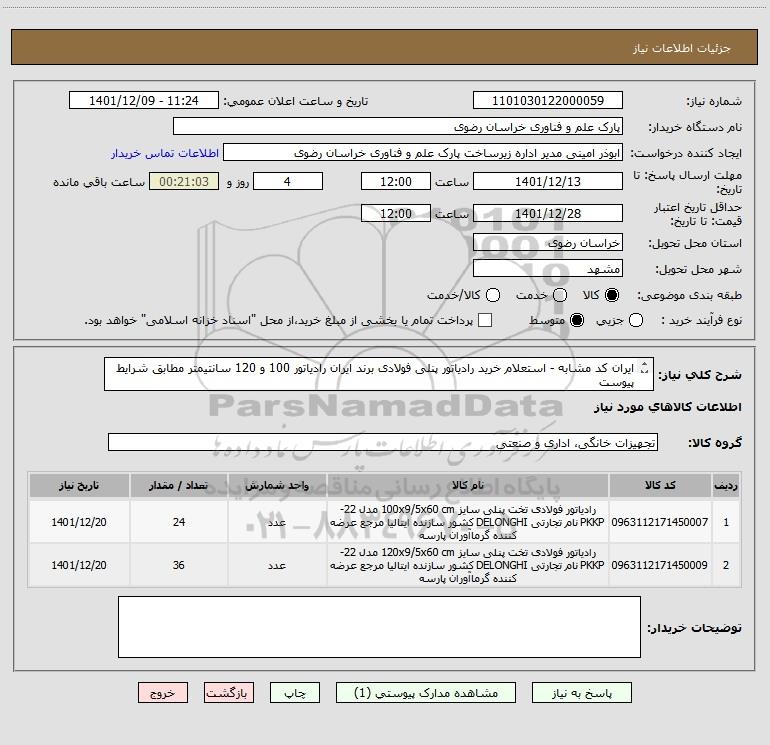The height and width of the screenshot is (745, 770).
Task: Open the اطلاعات تماس خریدار link
Action: 165,153
